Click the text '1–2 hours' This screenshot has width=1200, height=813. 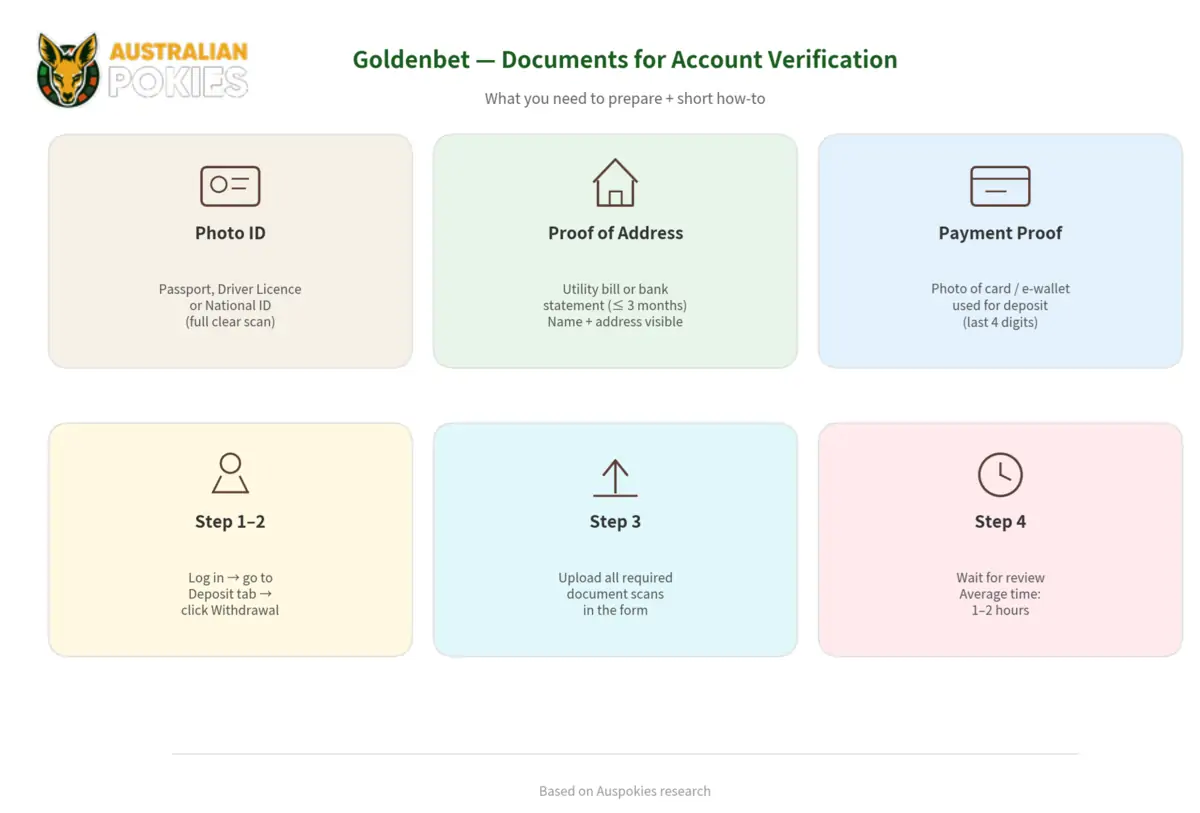pos(1000,610)
